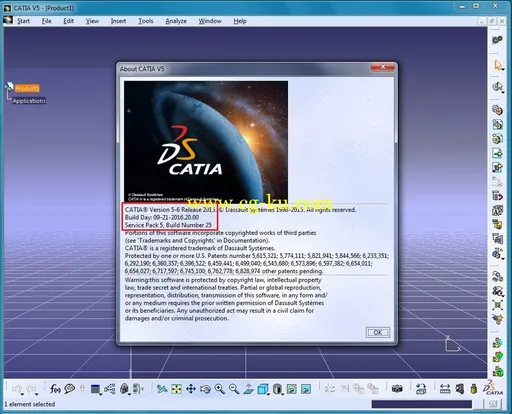Click the knowledge lock icon in bottom toolbar
512x414 pixels.
(124, 389)
